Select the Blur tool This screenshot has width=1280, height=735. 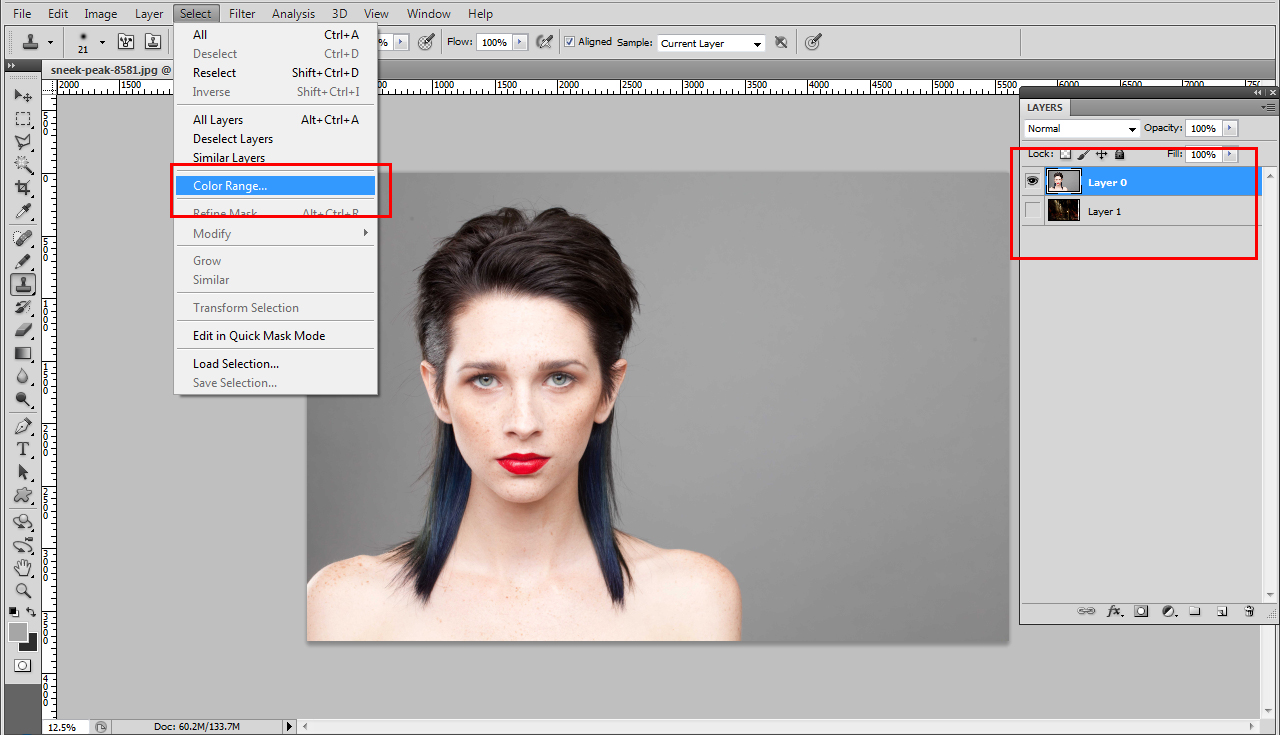(x=22, y=376)
